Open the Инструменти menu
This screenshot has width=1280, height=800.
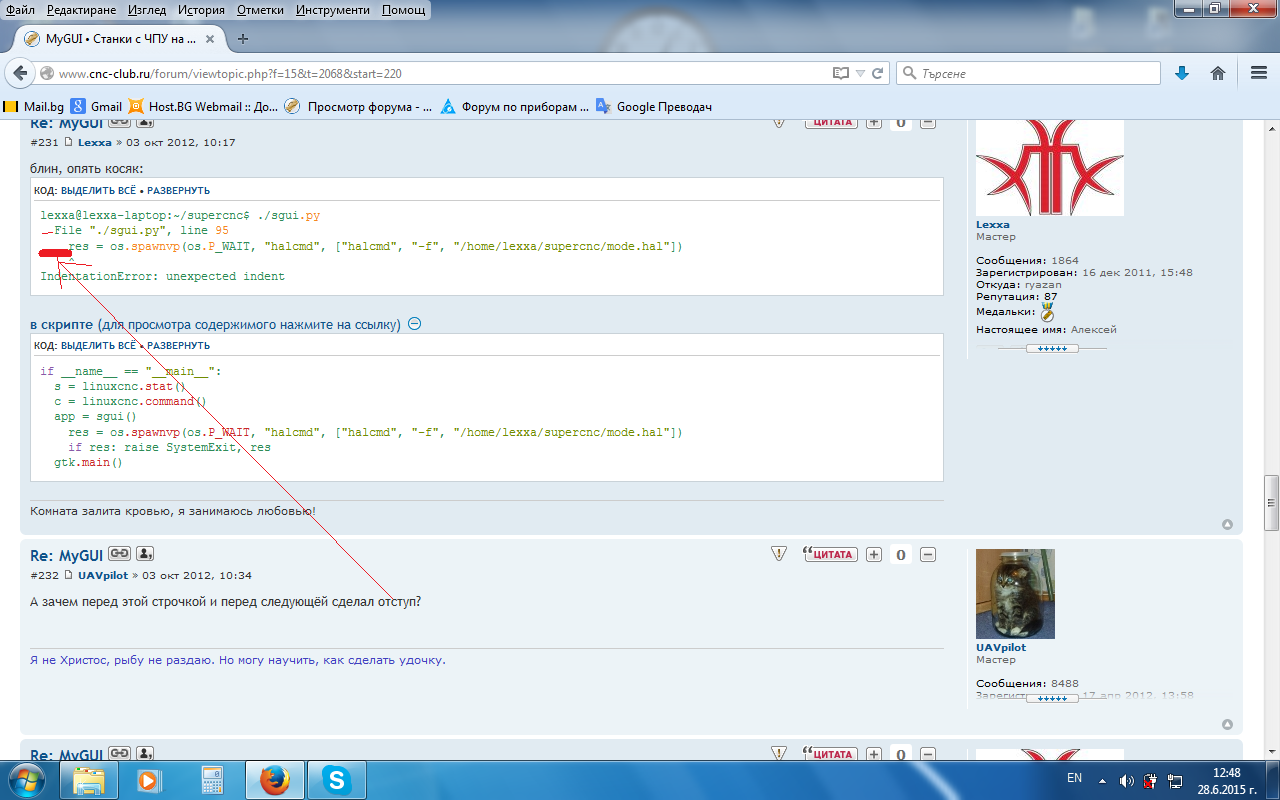pos(333,10)
